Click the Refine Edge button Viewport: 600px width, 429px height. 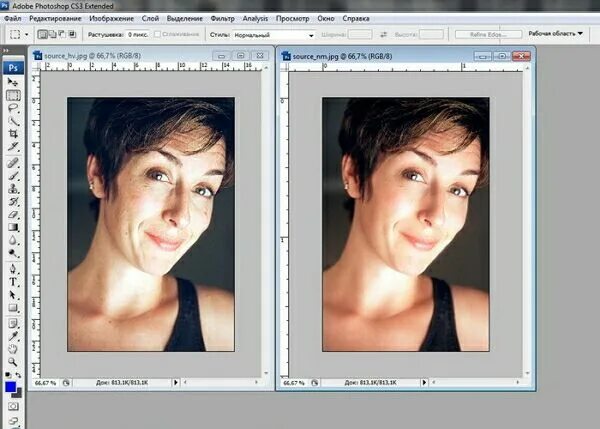[x=488, y=34]
